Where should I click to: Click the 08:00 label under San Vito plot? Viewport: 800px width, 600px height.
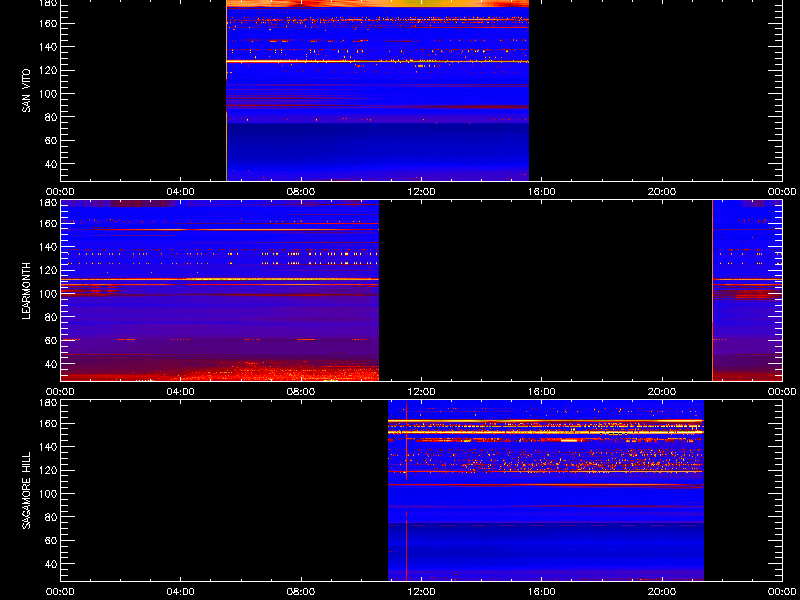[301, 192]
